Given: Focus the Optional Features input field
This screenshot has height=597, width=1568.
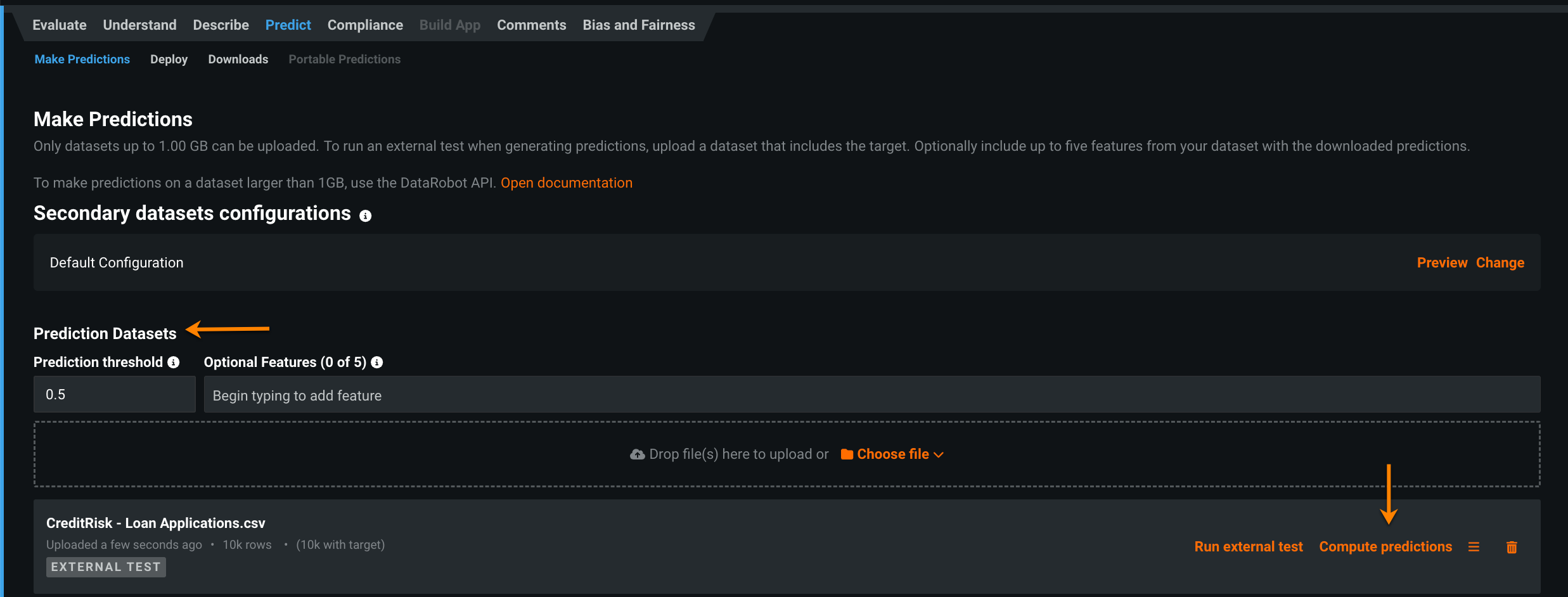Looking at the screenshot, I should click(x=871, y=395).
